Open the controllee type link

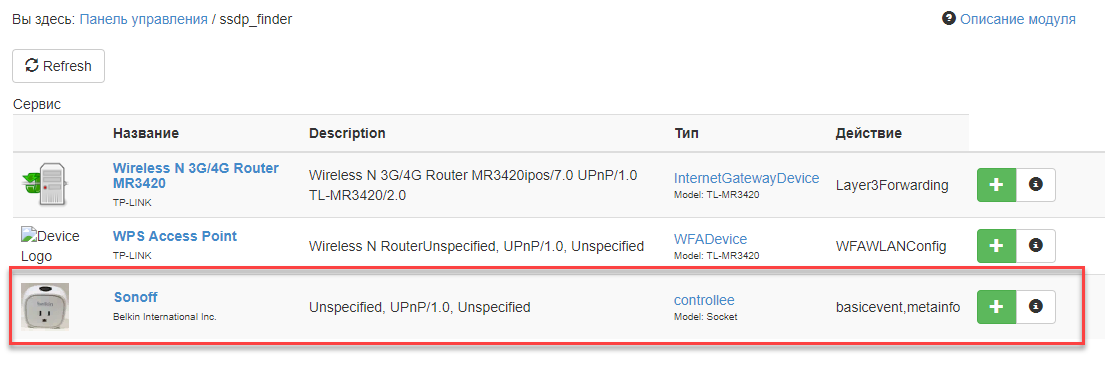[705, 299]
